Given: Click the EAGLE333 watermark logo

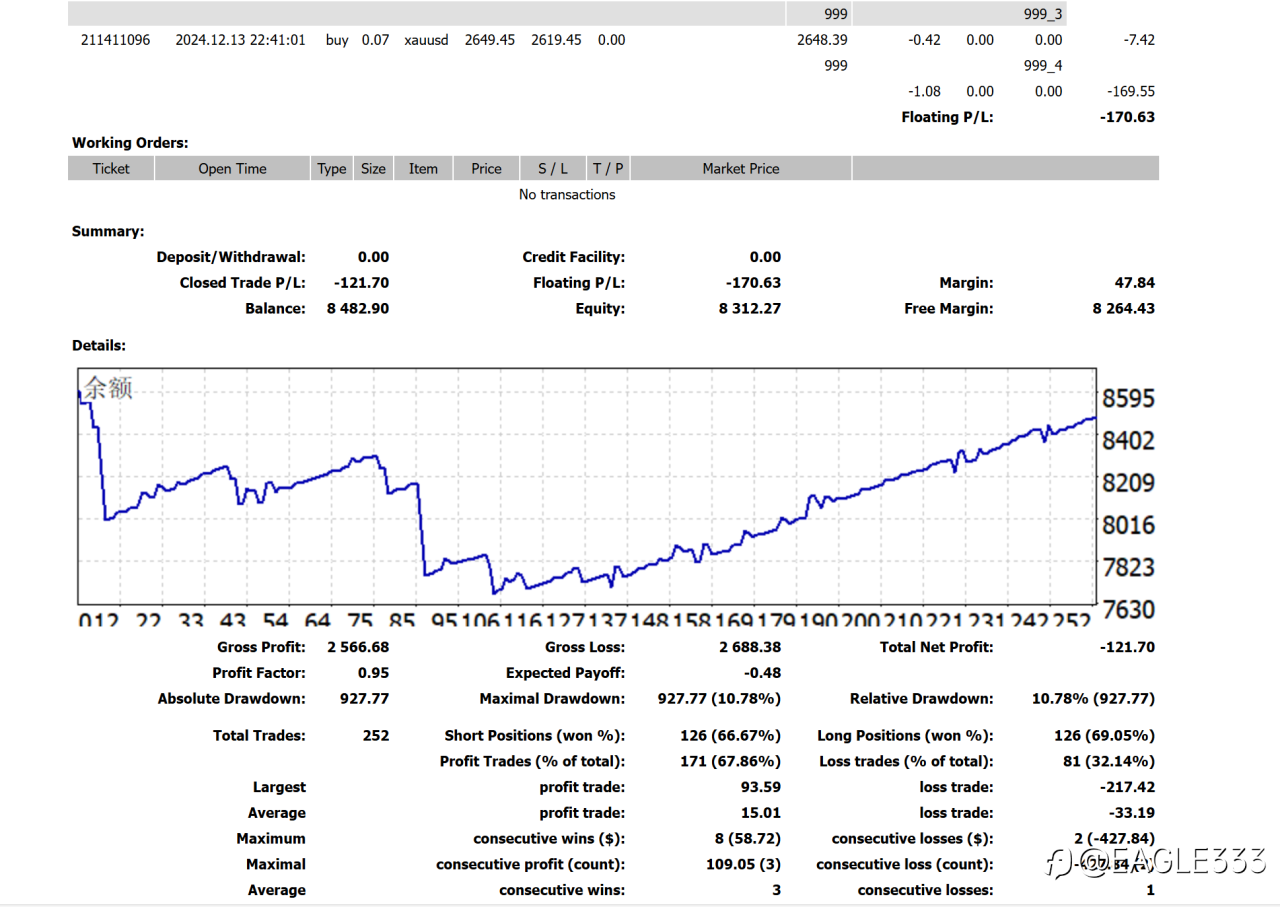Looking at the screenshot, I should click(1156, 860).
